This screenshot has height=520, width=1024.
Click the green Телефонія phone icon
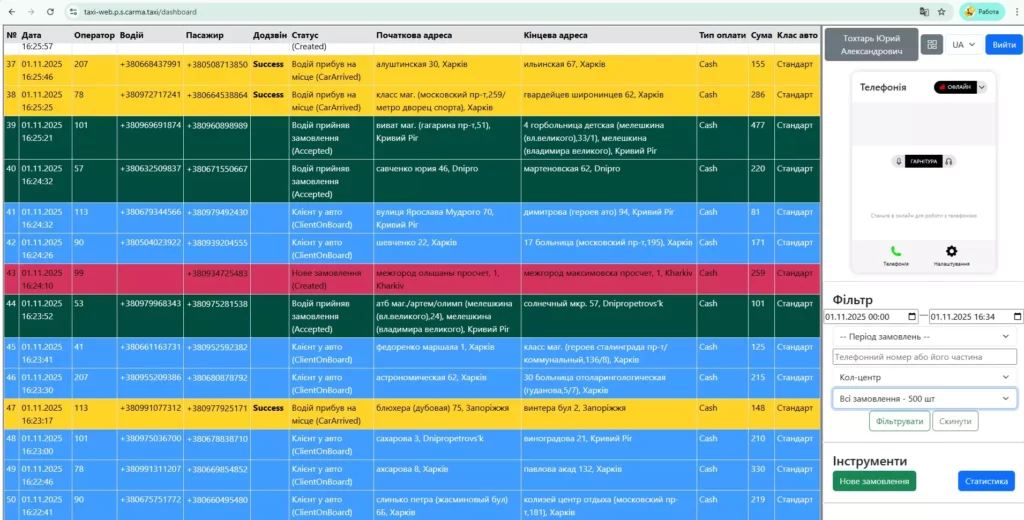point(895,252)
